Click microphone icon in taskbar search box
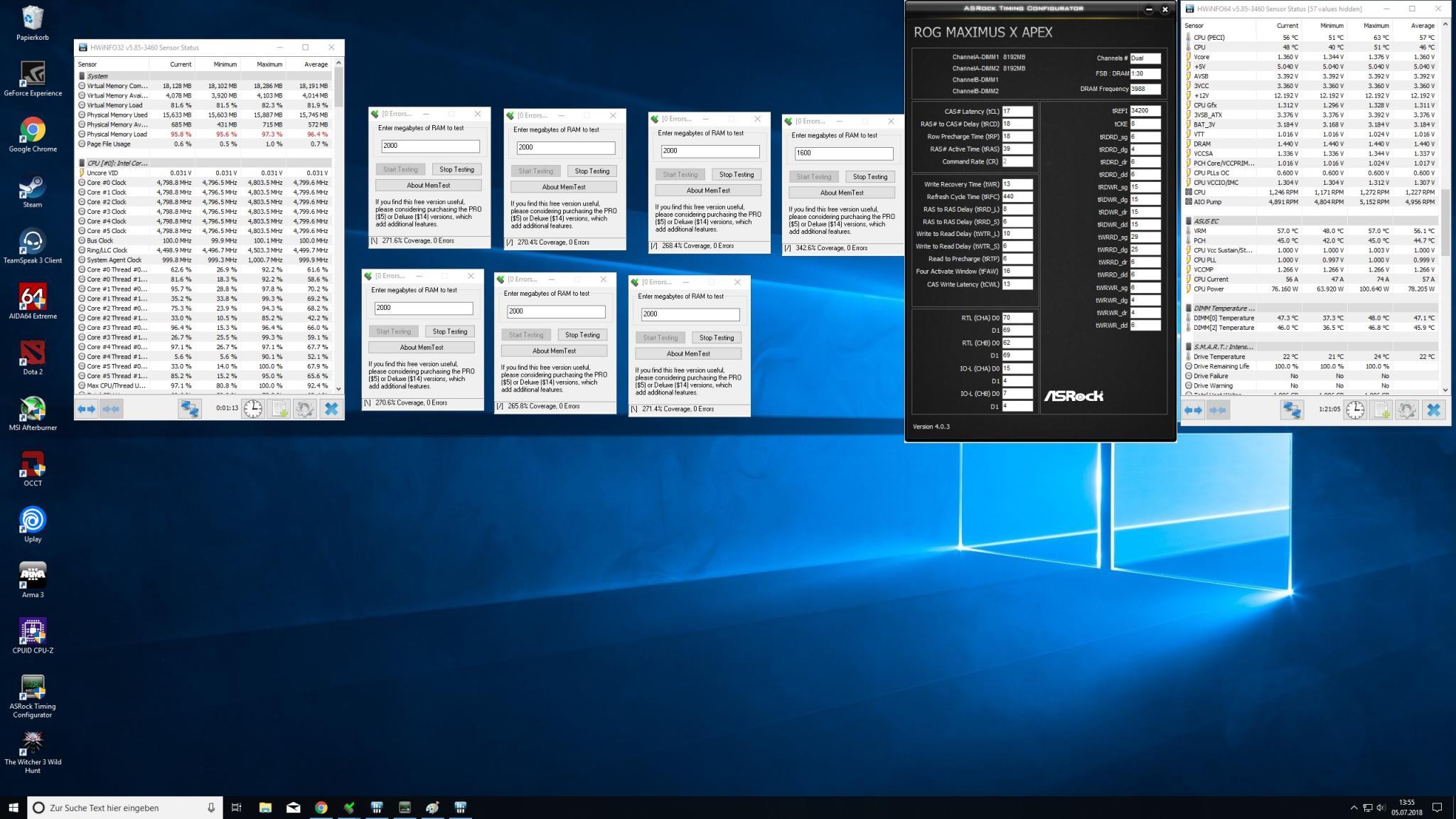 pos(211,808)
